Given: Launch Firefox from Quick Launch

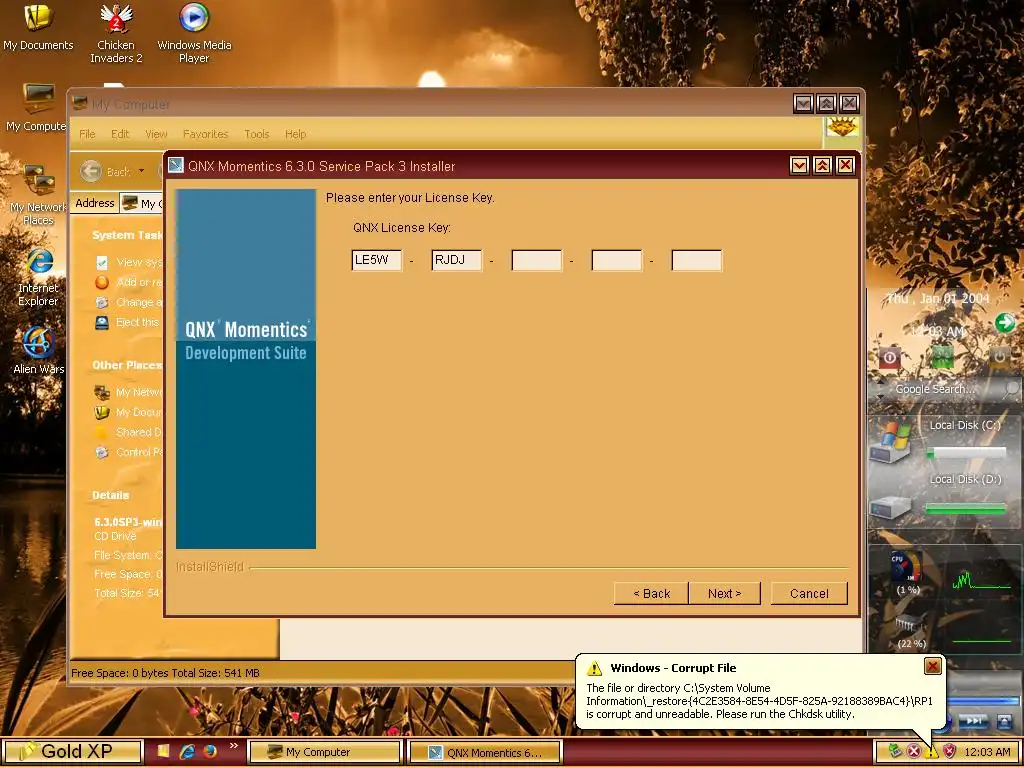Looking at the screenshot, I should coord(210,752).
